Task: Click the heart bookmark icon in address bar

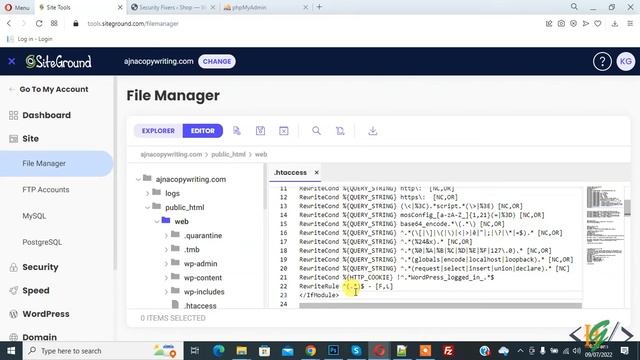Action: 598,24
